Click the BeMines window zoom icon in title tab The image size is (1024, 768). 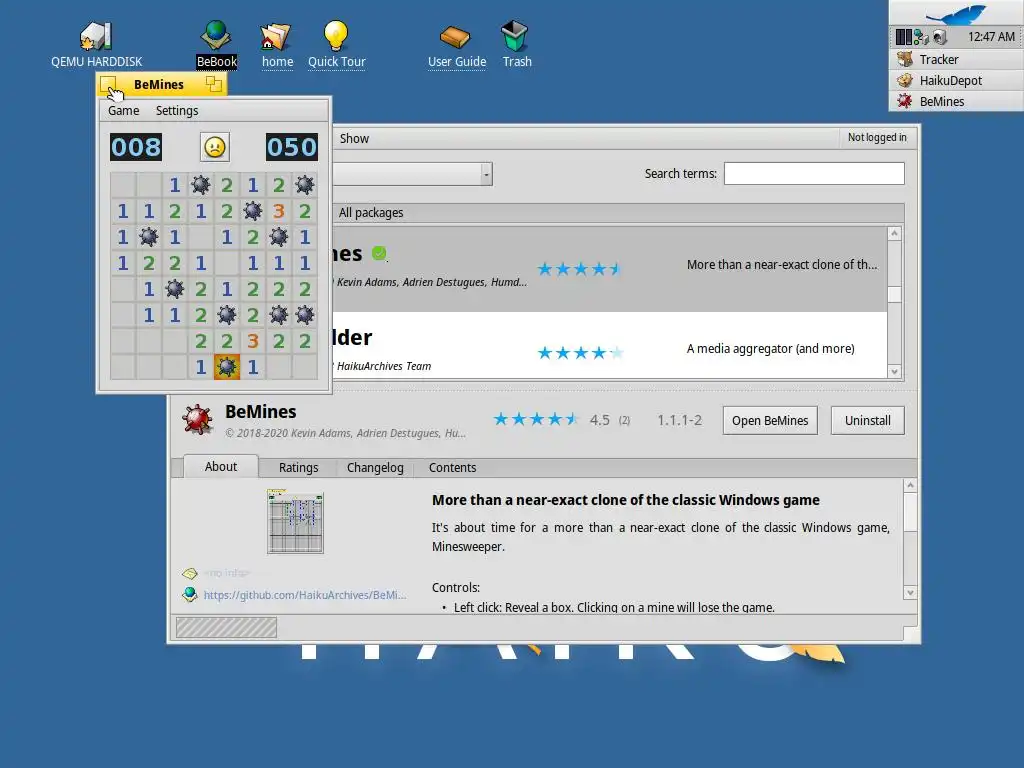click(214, 84)
